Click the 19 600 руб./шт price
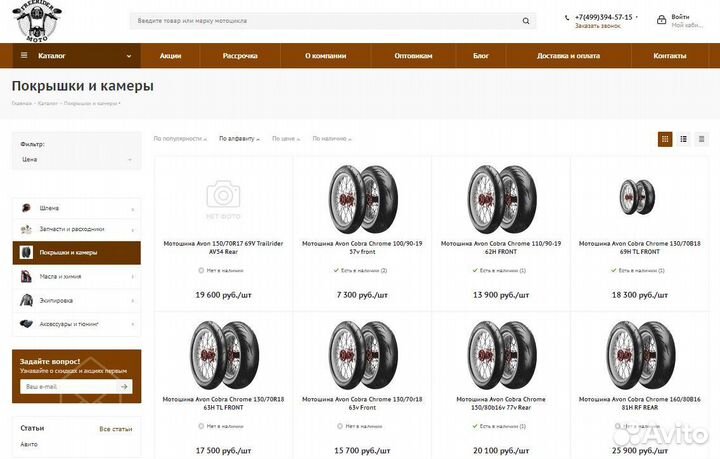 pyautogui.click(x=223, y=295)
